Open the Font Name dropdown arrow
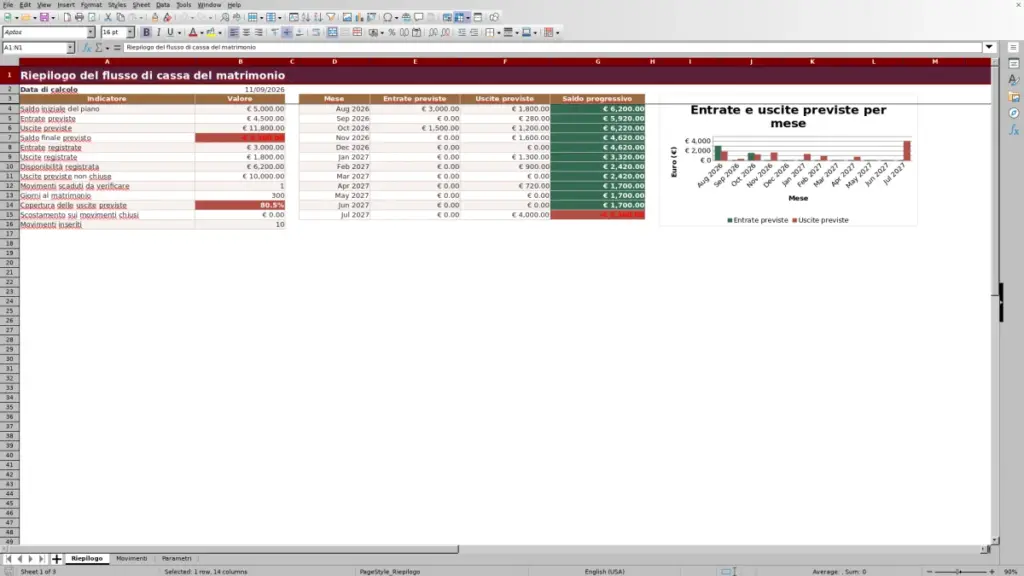The height and width of the screenshot is (576, 1024). coord(91,33)
